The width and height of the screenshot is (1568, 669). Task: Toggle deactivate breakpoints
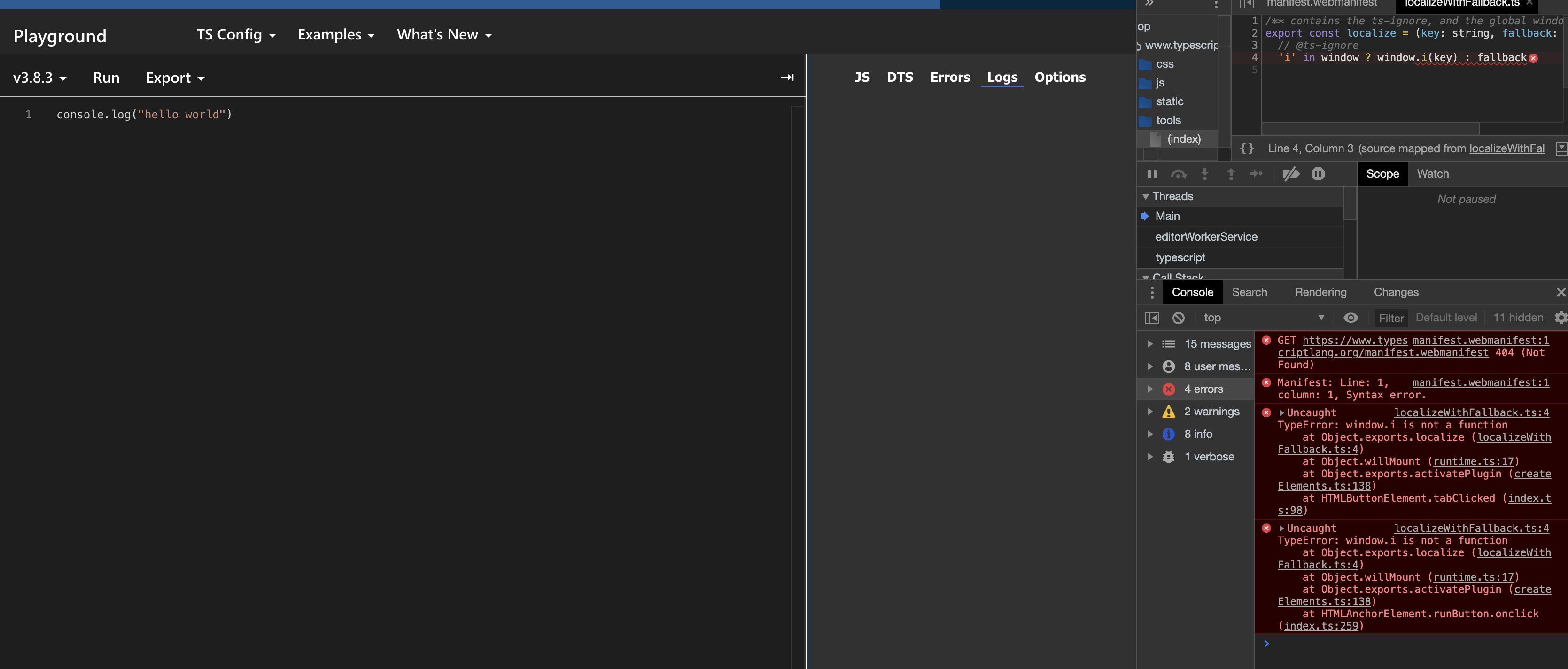[x=1291, y=174]
